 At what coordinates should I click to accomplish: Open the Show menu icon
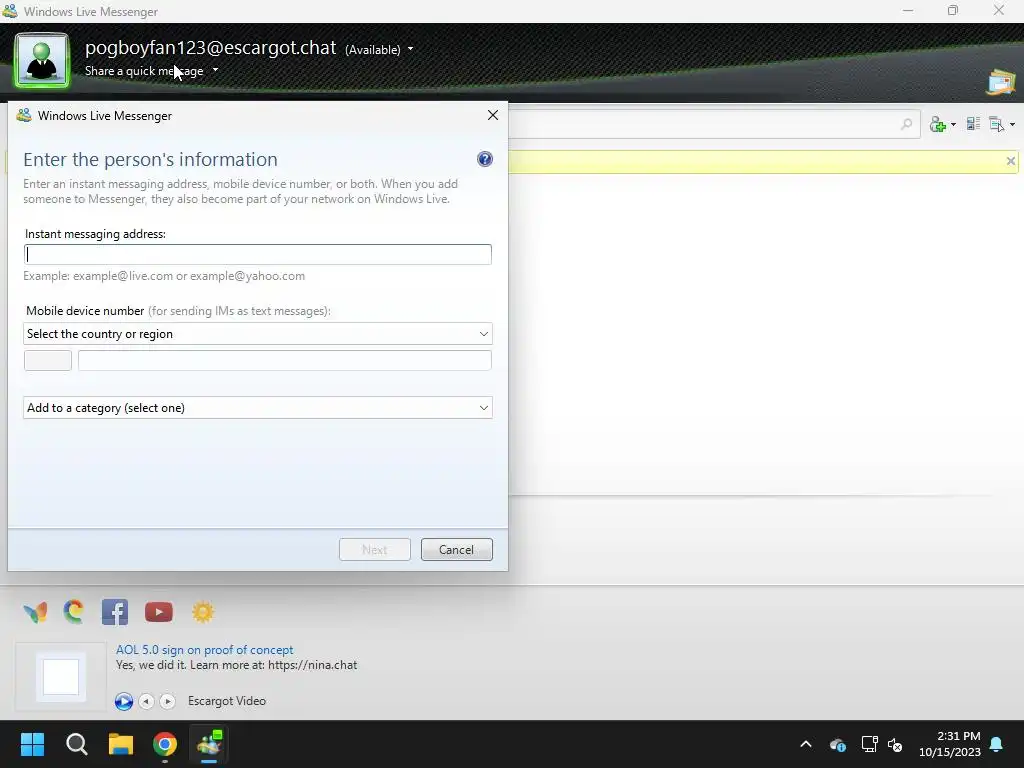pyautogui.click(x=997, y=124)
